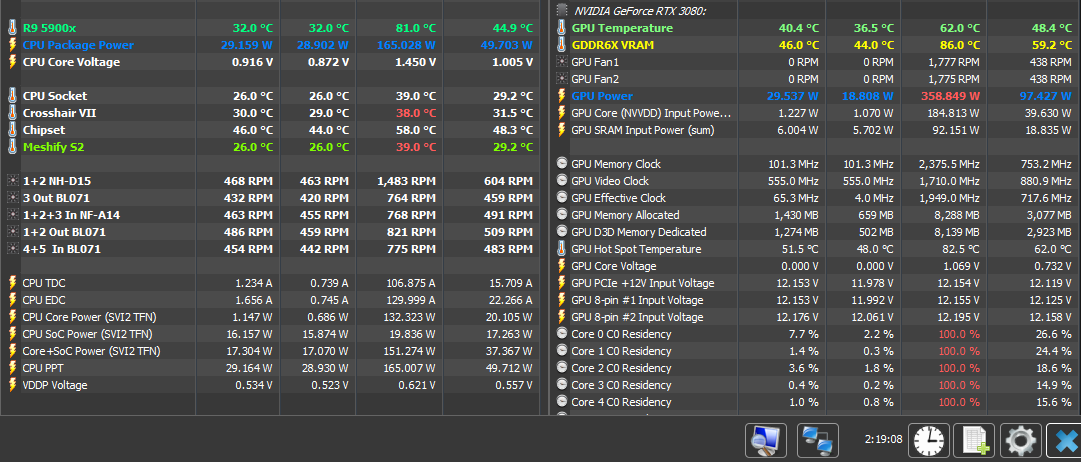The image size is (1081, 462).
Task: Click fan icon beside 3 Out BL071
Action: pyautogui.click(x=12, y=198)
